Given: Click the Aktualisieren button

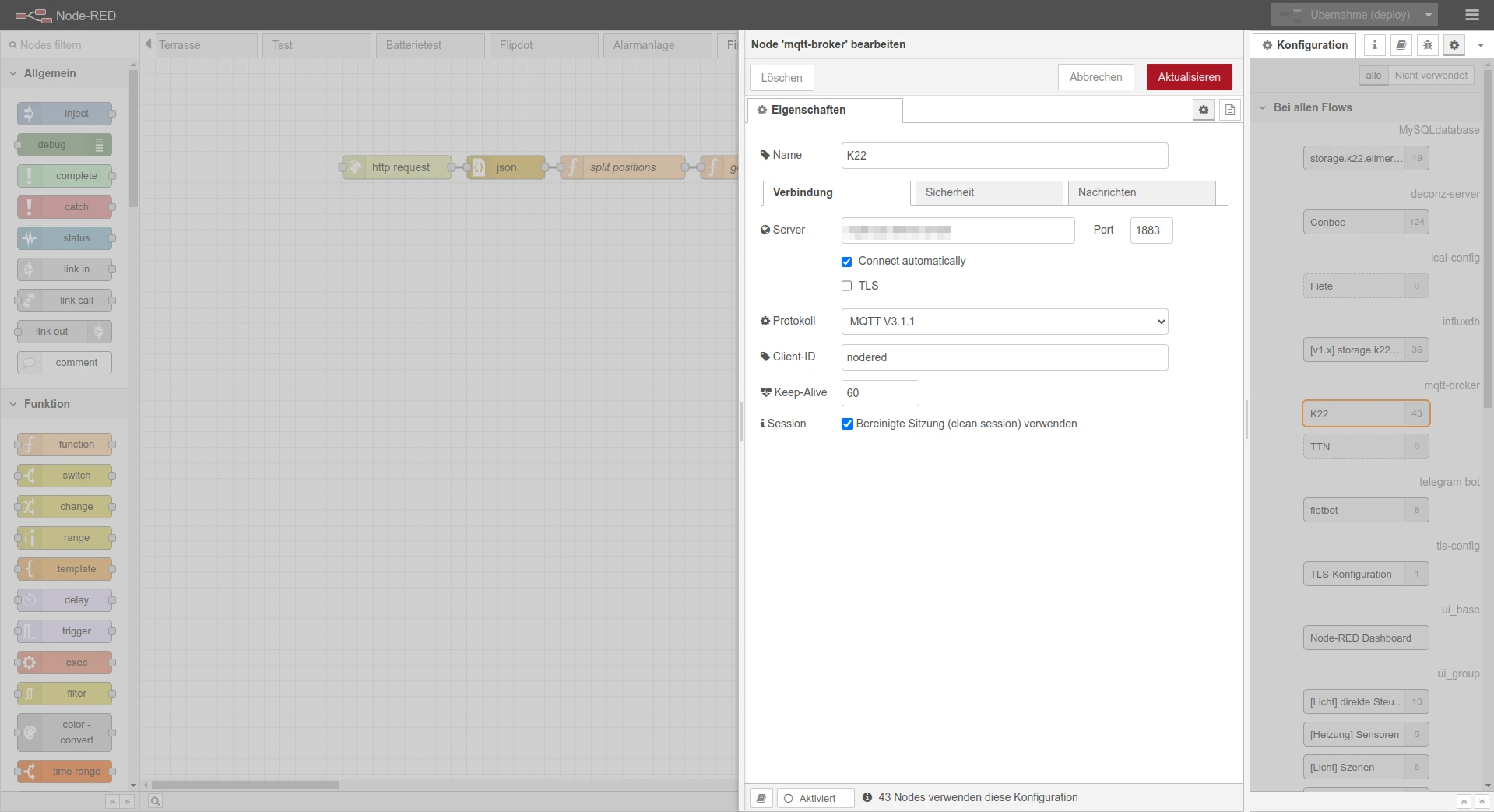Looking at the screenshot, I should [x=1189, y=77].
